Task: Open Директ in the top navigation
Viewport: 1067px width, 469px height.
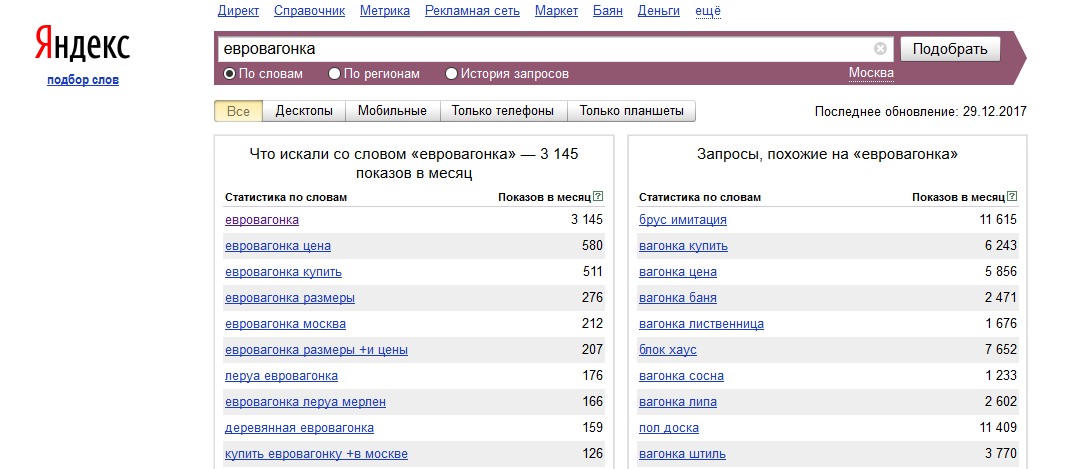Action: click(x=238, y=11)
